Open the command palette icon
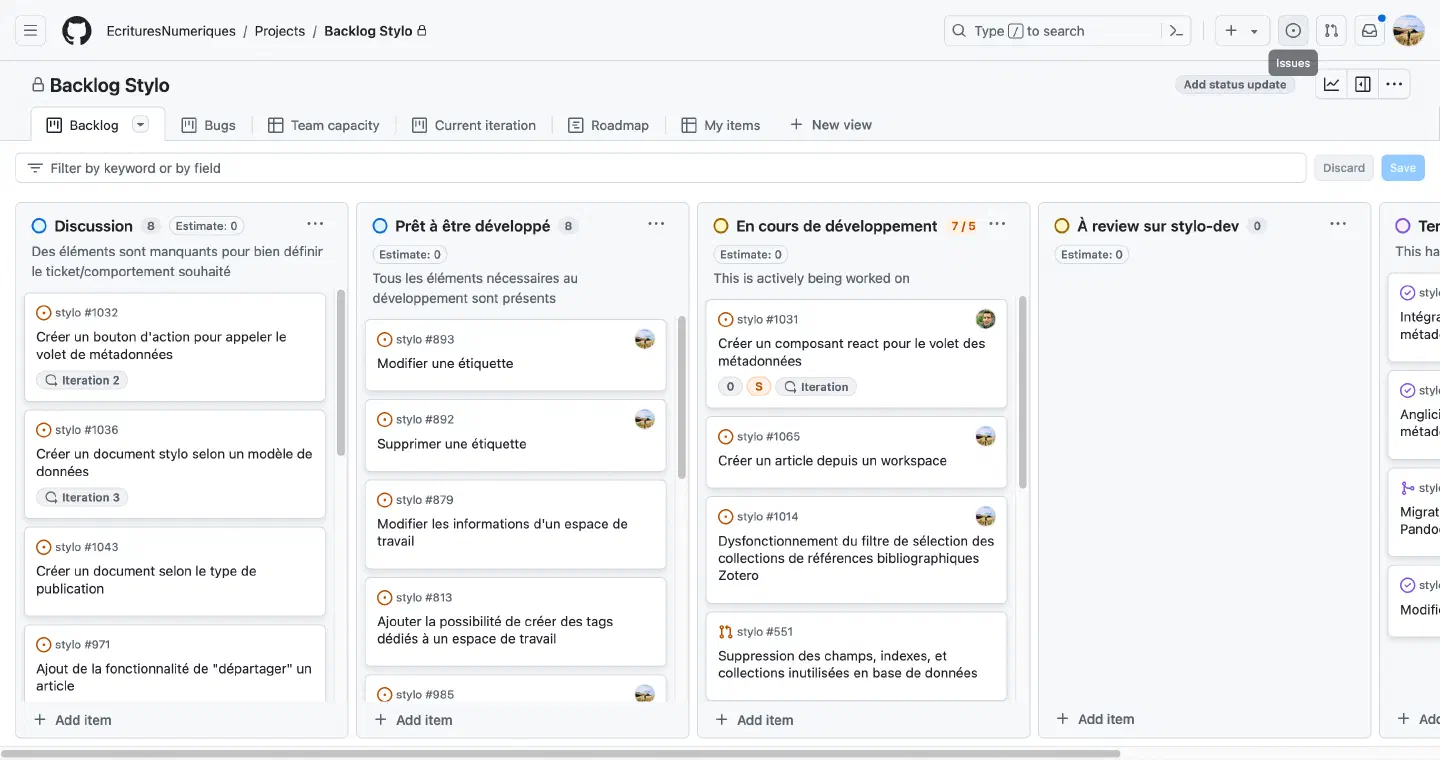This screenshot has width=1440, height=760. pos(1177,31)
